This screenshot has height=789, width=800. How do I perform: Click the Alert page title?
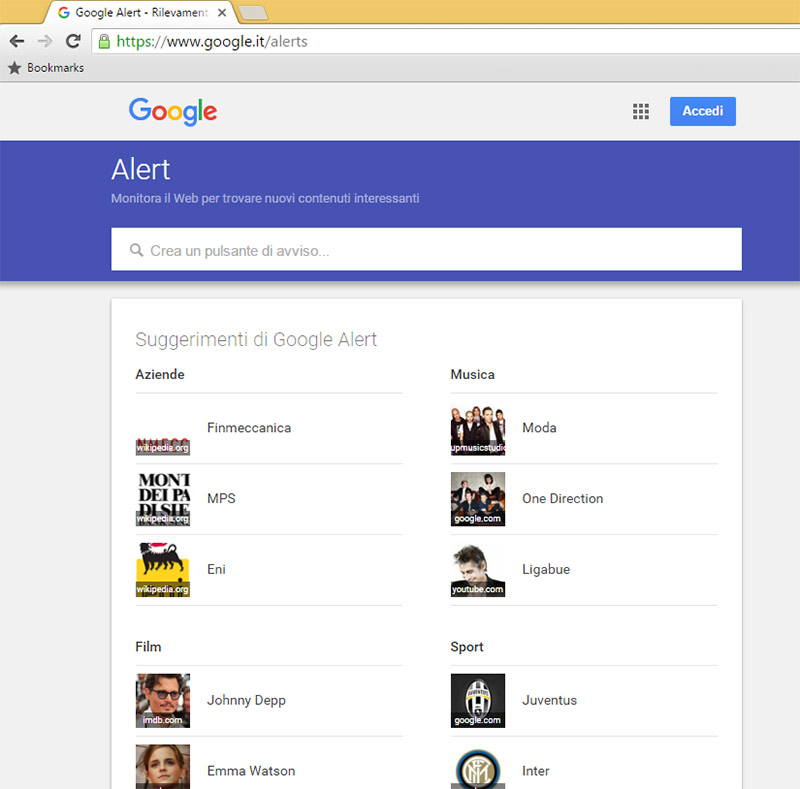coord(141,169)
